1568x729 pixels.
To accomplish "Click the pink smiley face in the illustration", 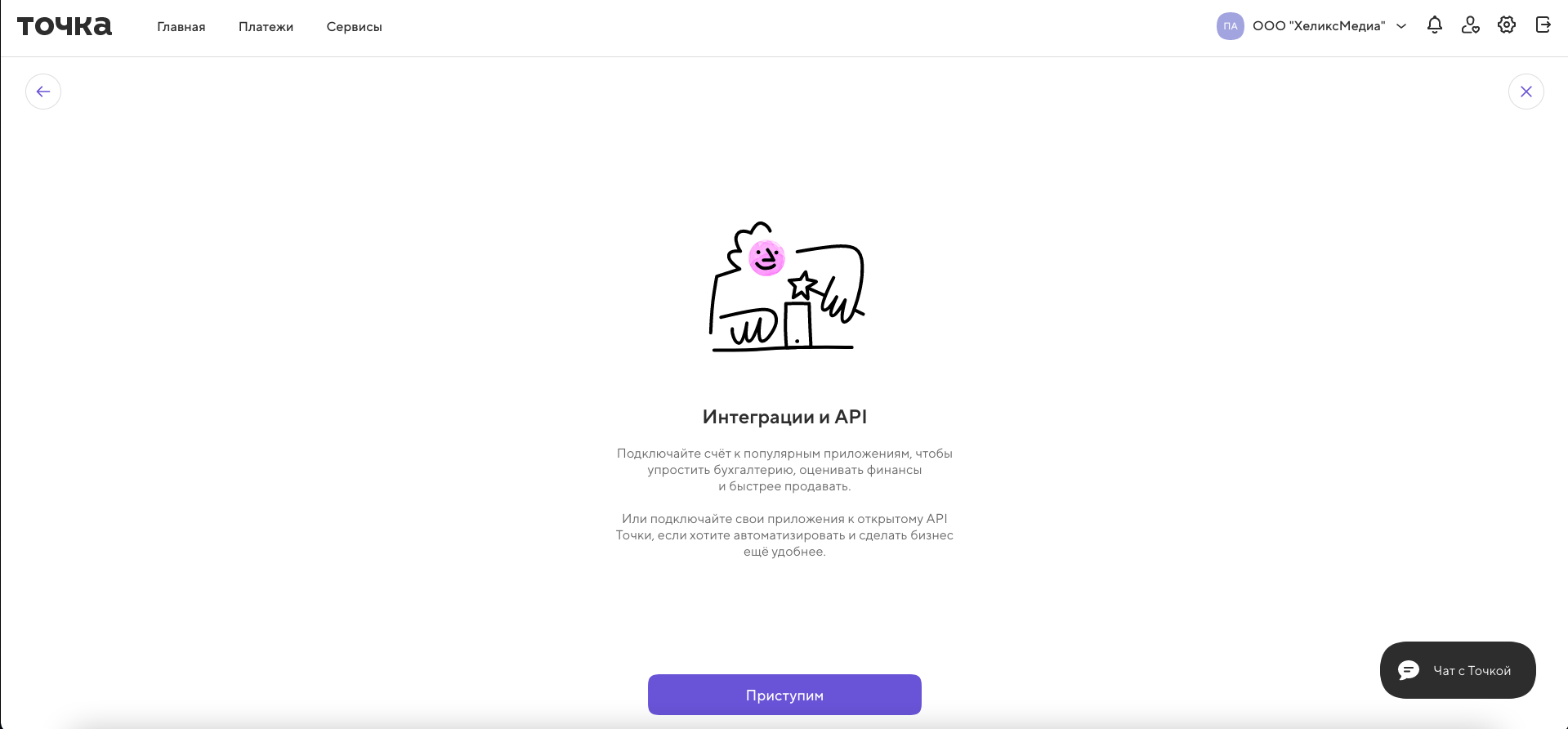I will point(766,258).
